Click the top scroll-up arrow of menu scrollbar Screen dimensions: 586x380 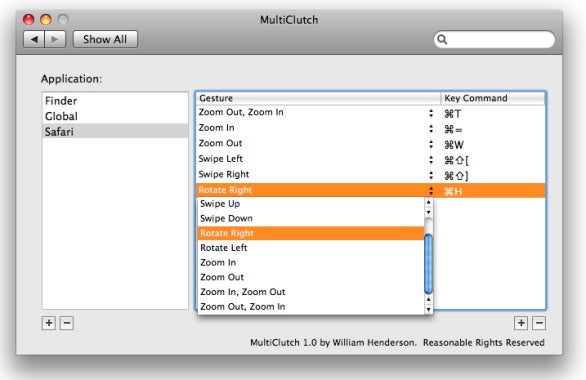pos(428,202)
